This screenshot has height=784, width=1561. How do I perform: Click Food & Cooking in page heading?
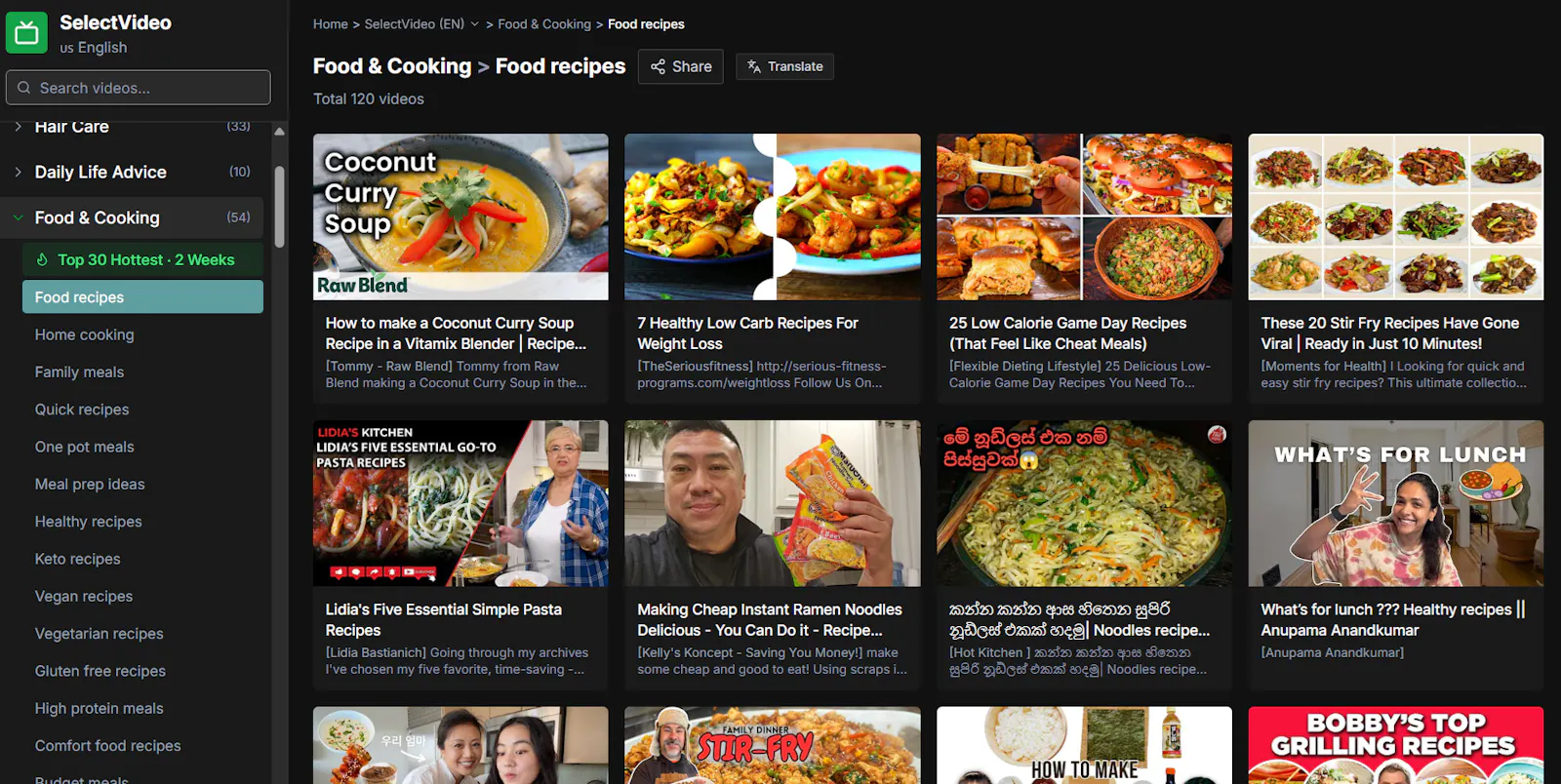pyautogui.click(x=392, y=66)
